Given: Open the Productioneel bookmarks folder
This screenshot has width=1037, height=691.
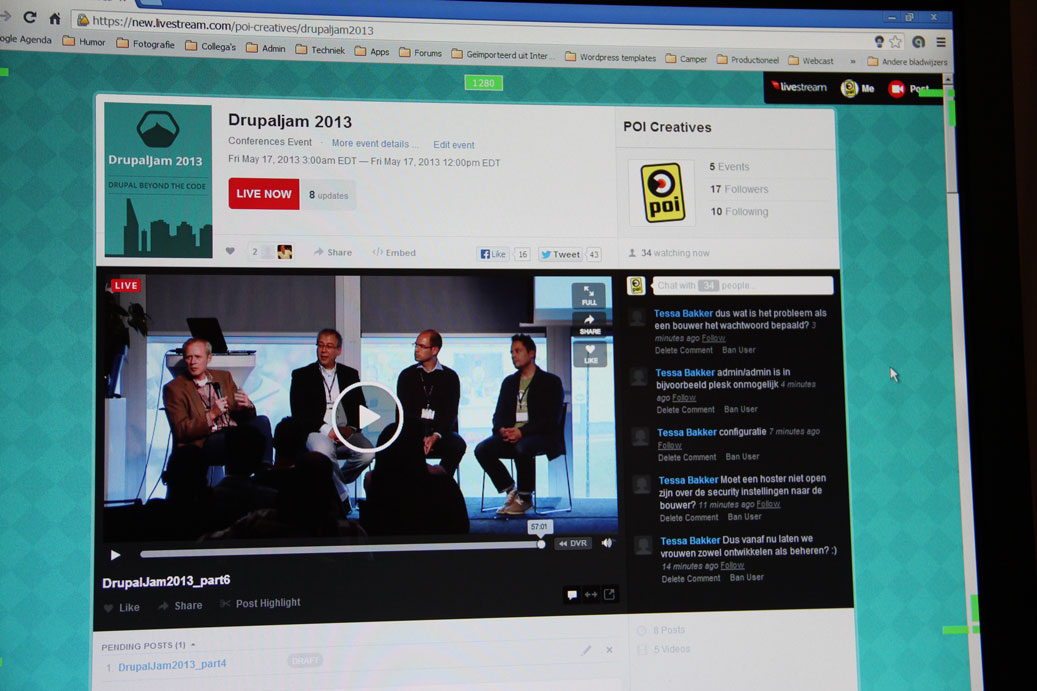Looking at the screenshot, I should [748, 60].
